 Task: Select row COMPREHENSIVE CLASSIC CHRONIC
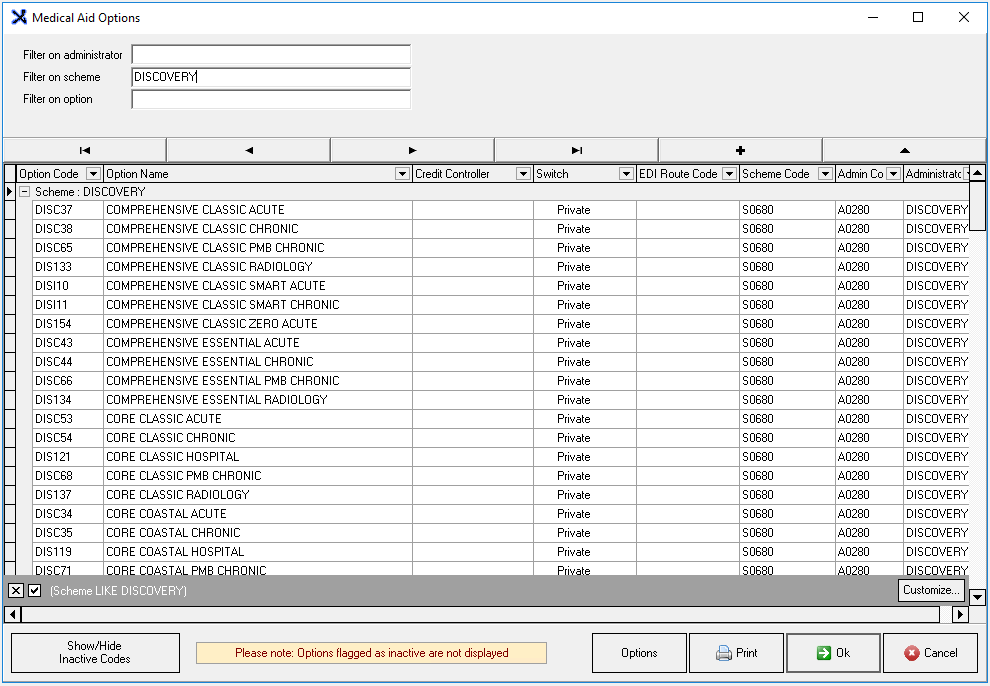(x=500, y=228)
